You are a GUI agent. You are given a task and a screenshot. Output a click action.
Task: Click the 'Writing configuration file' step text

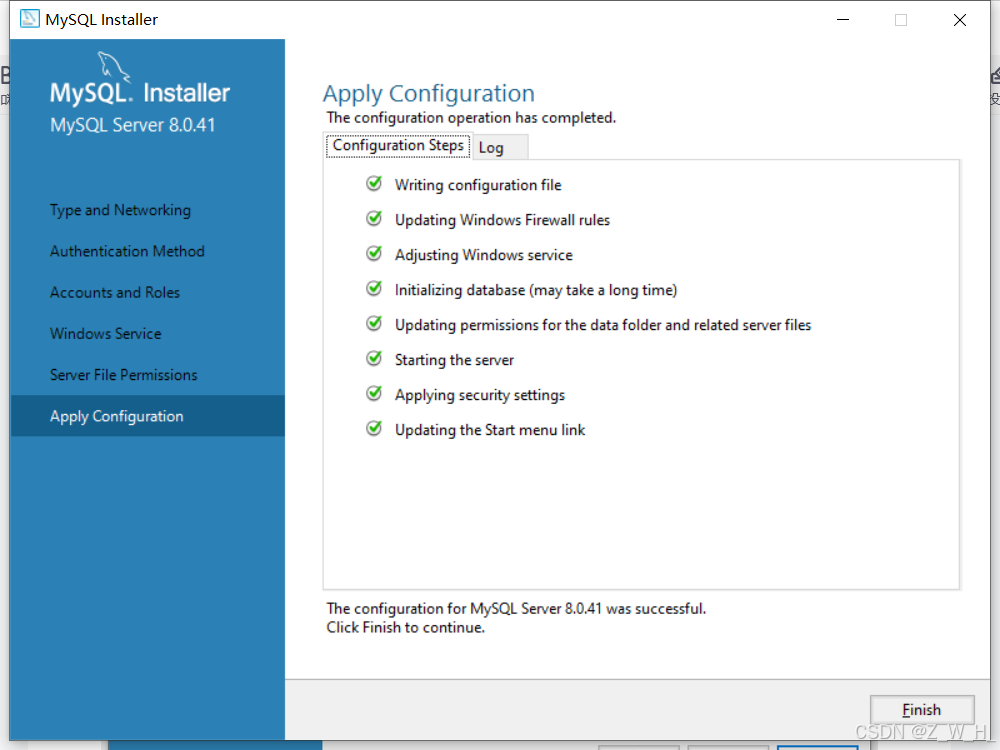[x=478, y=185]
